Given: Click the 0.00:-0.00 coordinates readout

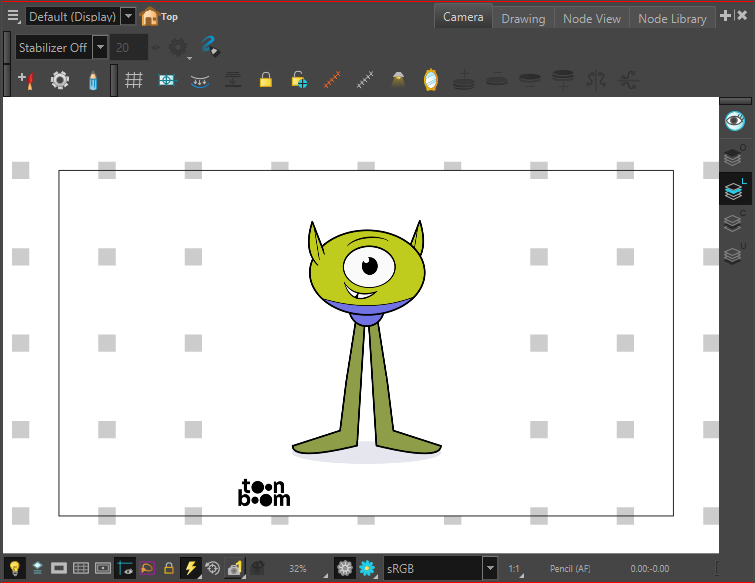Looking at the screenshot, I should pyautogui.click(x=650, y=569).
